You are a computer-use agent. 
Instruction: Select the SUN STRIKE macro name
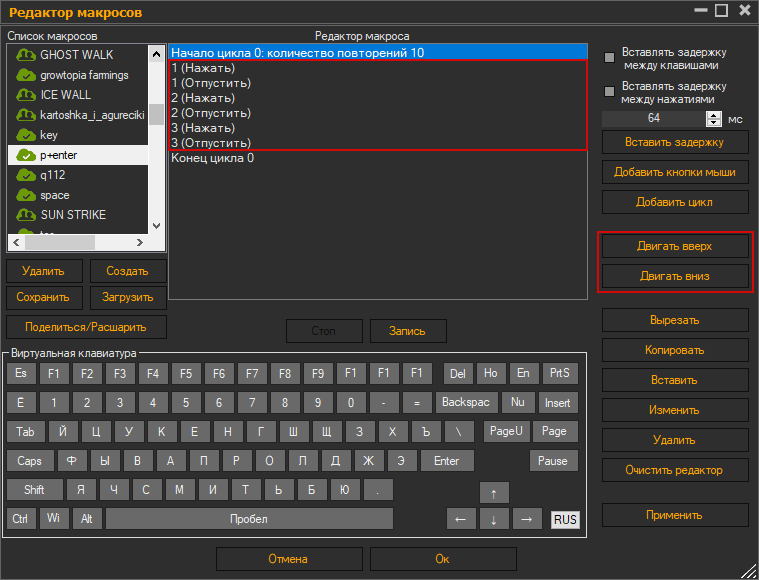click(73, 215)
